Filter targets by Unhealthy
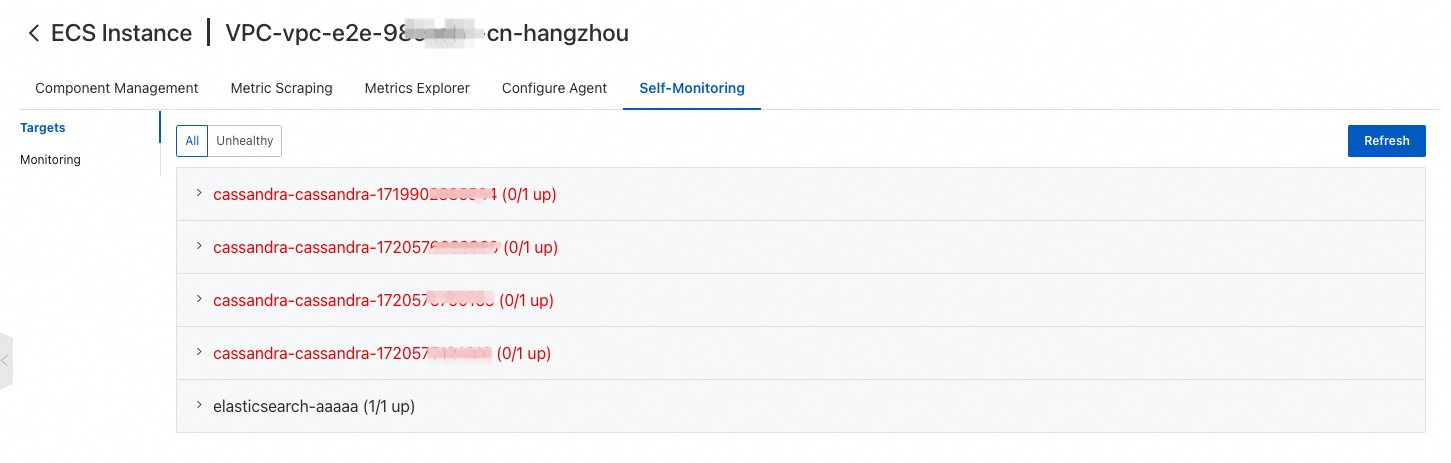The width and height of the screenshot is (1451, 463). click(245, 141)
